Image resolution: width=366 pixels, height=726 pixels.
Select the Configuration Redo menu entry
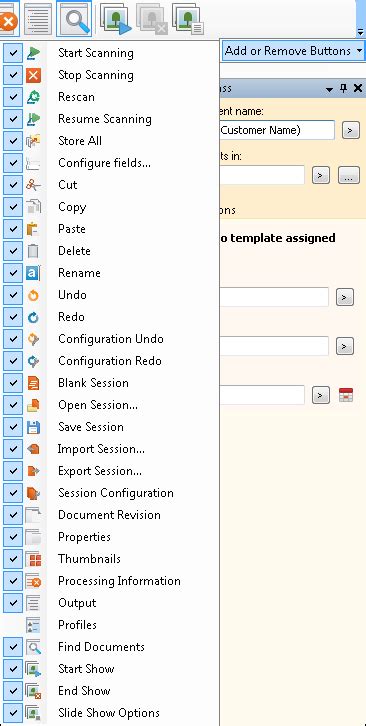(110, 361)
